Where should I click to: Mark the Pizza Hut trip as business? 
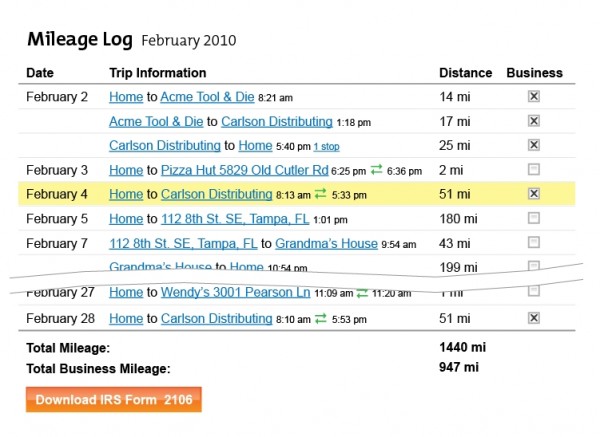tap(534, 169)
